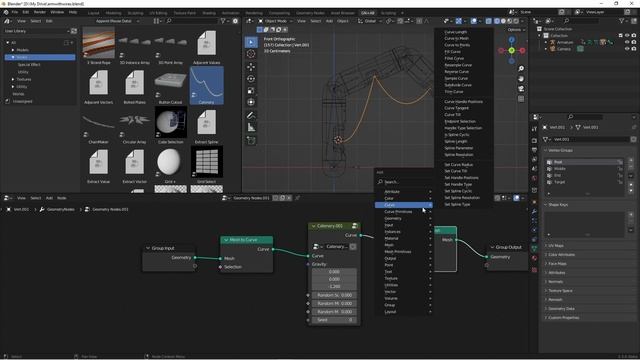Viewport: 640px width, 360px height.
Task: Click the Wireframe shading mode icon
Action: coord(497,21)
